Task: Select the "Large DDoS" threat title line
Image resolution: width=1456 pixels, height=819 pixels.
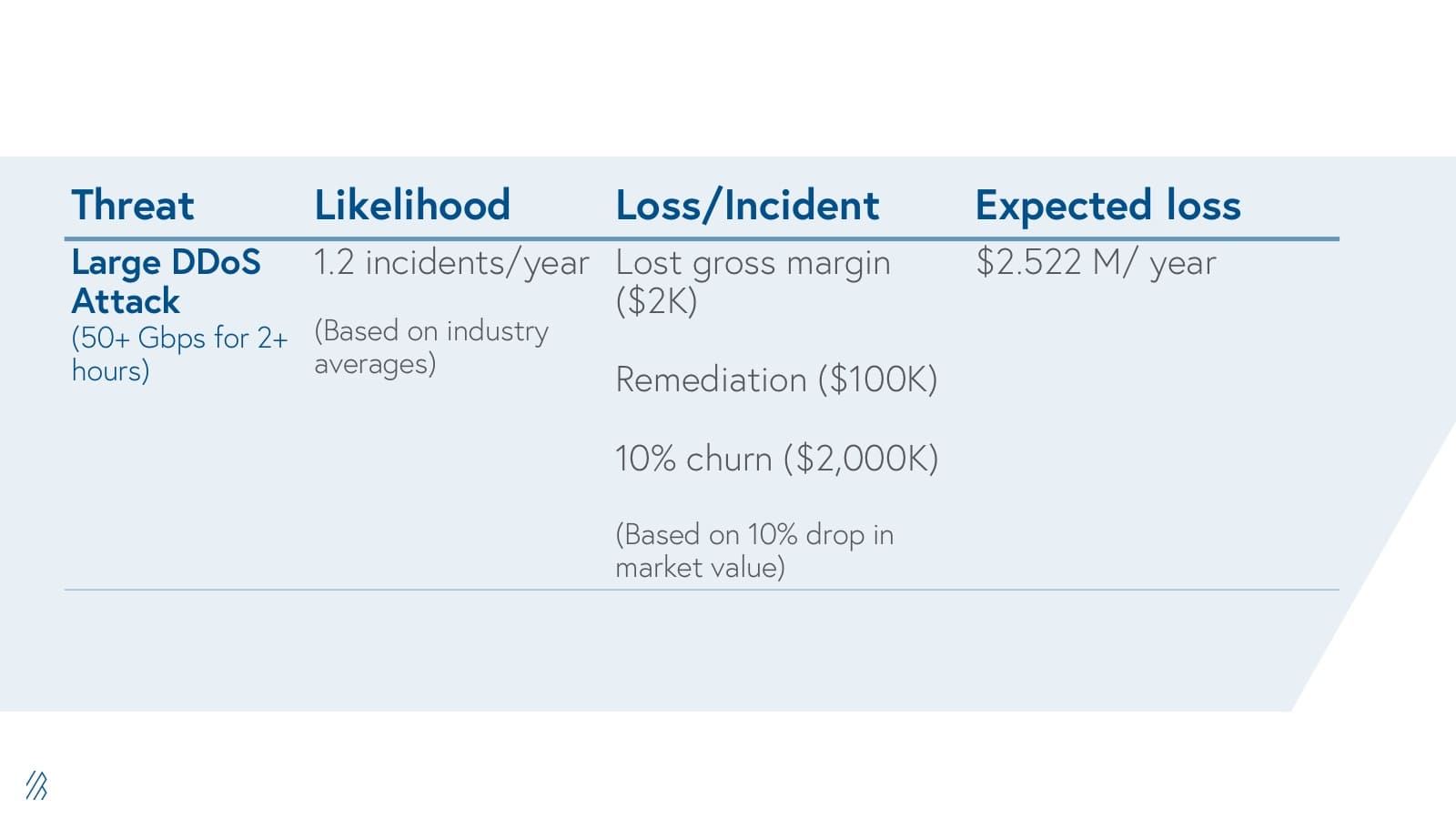Action: [x=166, y=262]
